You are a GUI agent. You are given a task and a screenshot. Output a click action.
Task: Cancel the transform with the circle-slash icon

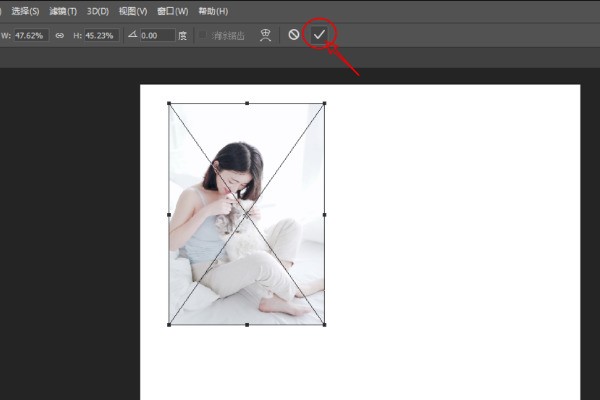(294, 34)
